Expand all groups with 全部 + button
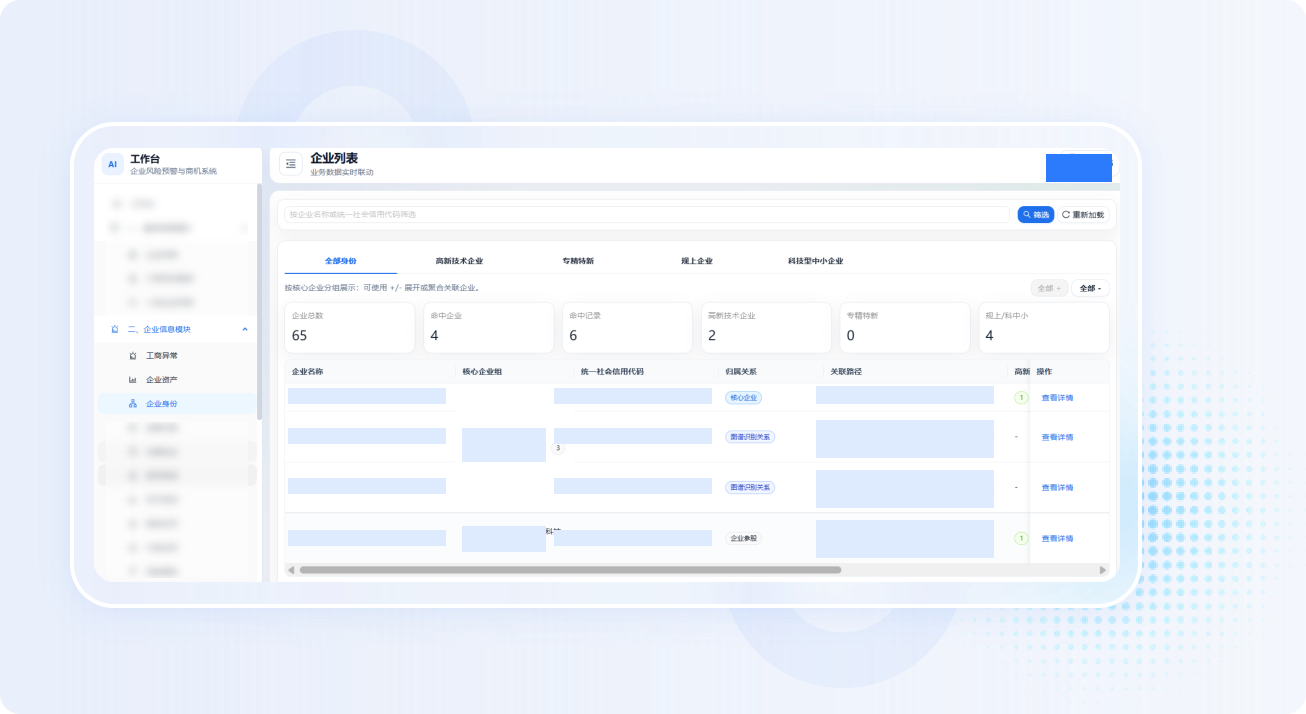The image size is (1306, 714). click(1049, 288)
